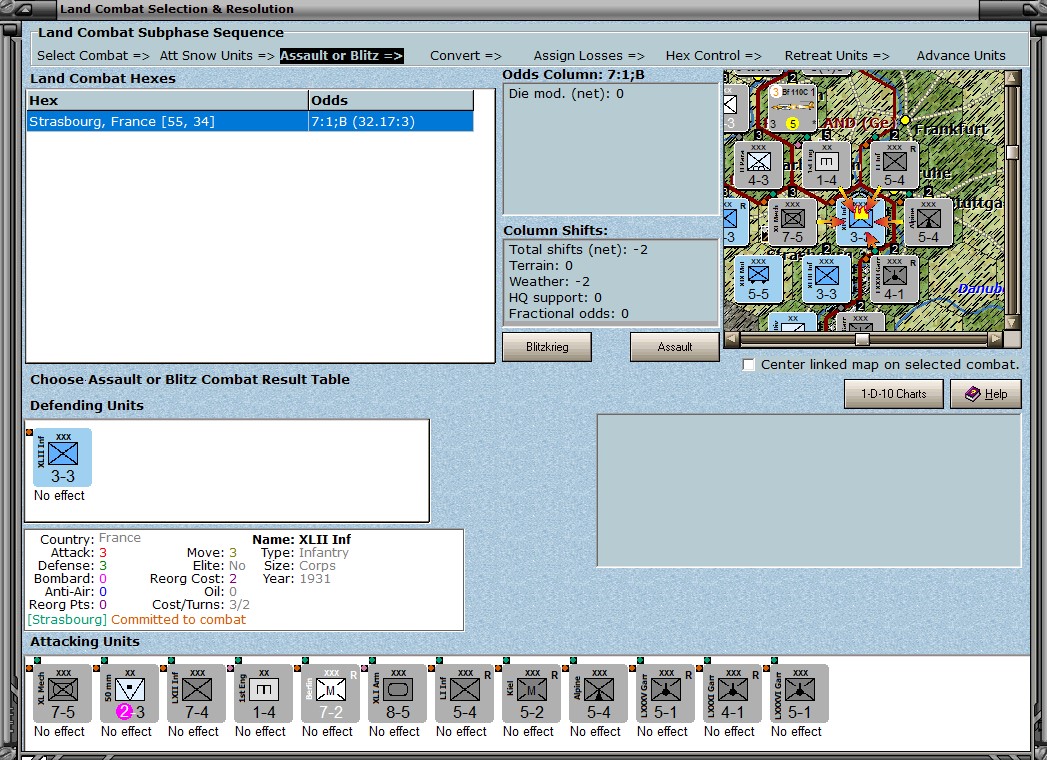Screen dimensions: 1047x760
Task: Select the 1st Eng 1-4 attacking unit
Action: point(264,693)
